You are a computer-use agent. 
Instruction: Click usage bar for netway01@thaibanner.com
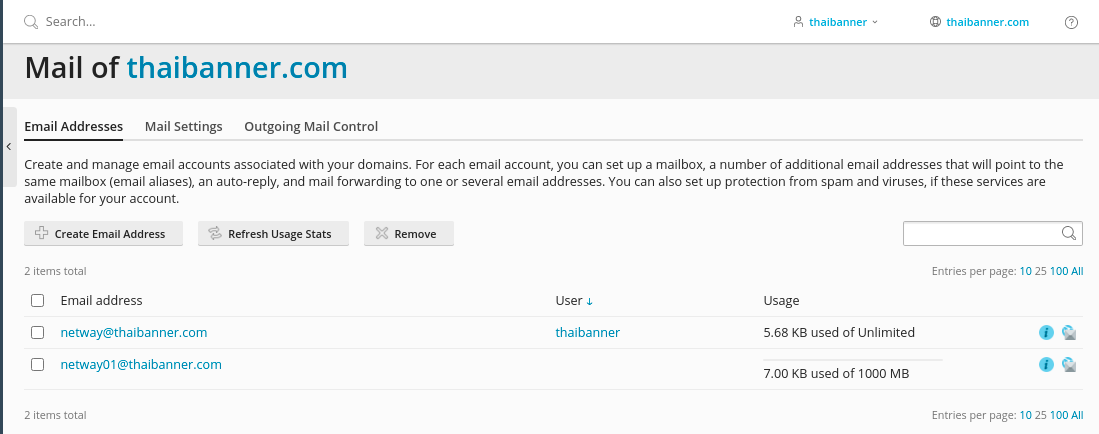pos(852,360)
